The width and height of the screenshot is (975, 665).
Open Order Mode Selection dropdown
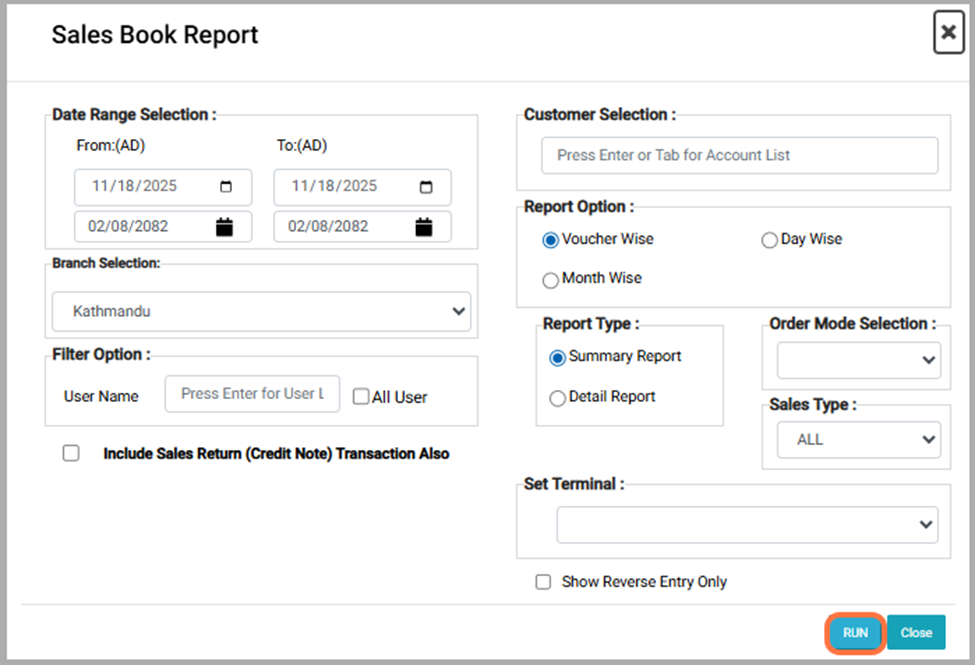(858, 360)
